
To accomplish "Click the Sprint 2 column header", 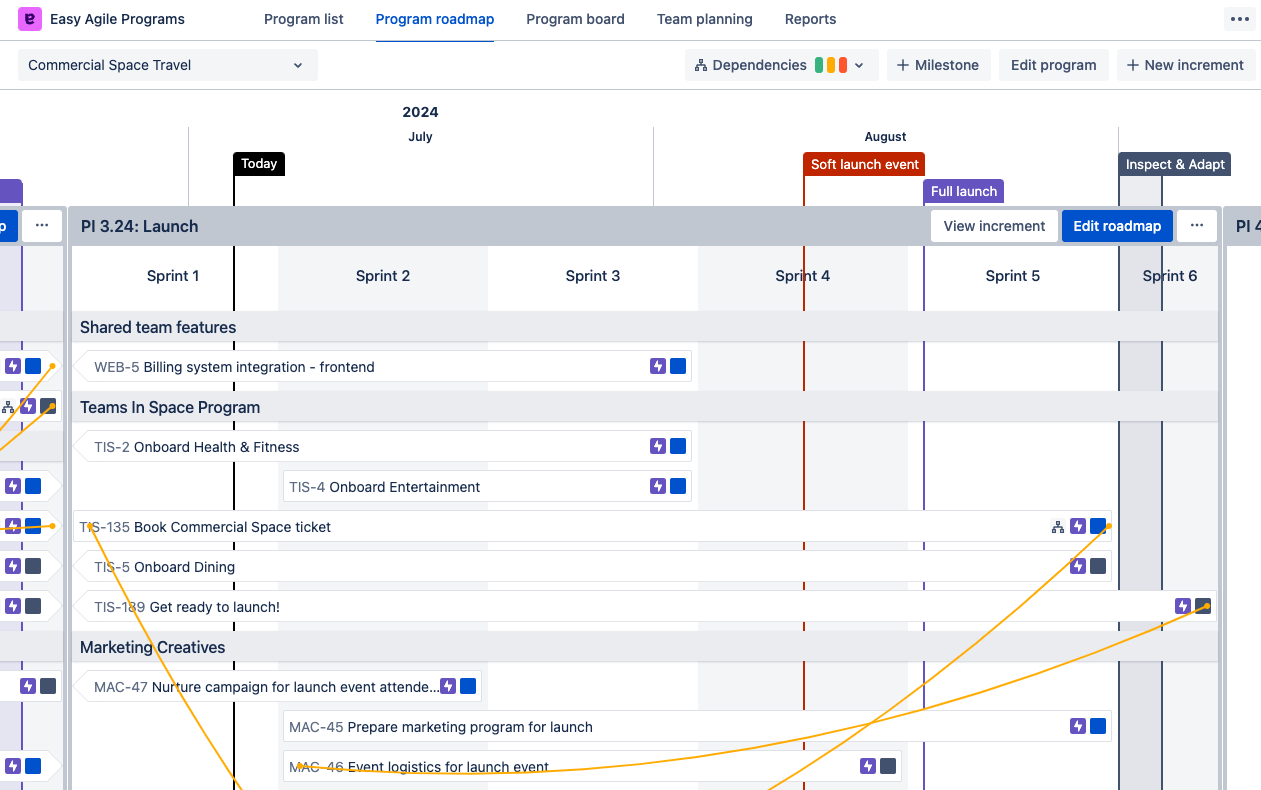I will 383,276.
